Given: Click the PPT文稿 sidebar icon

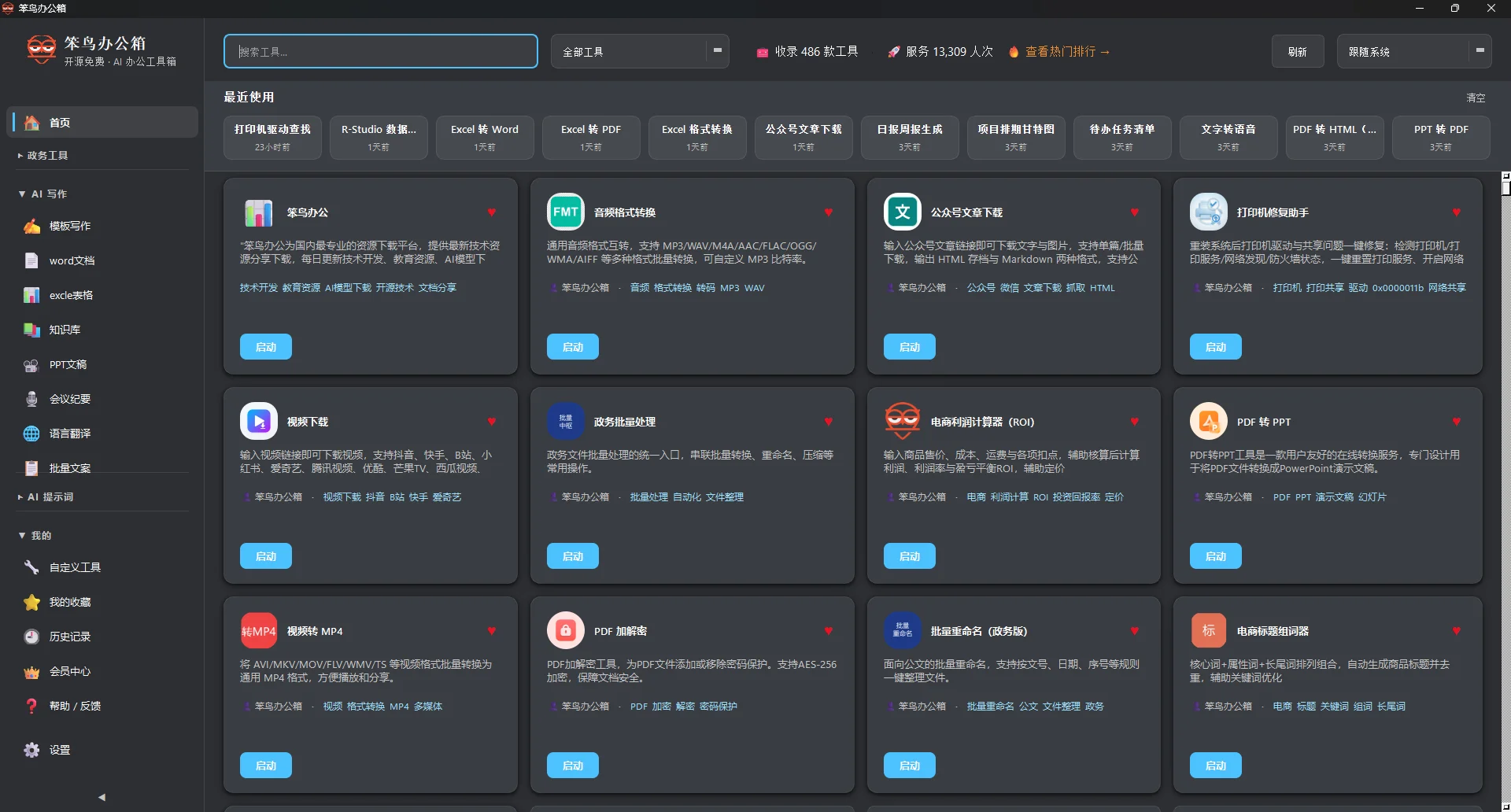Looking at the screenshot, I should click(x=31, y=365).
